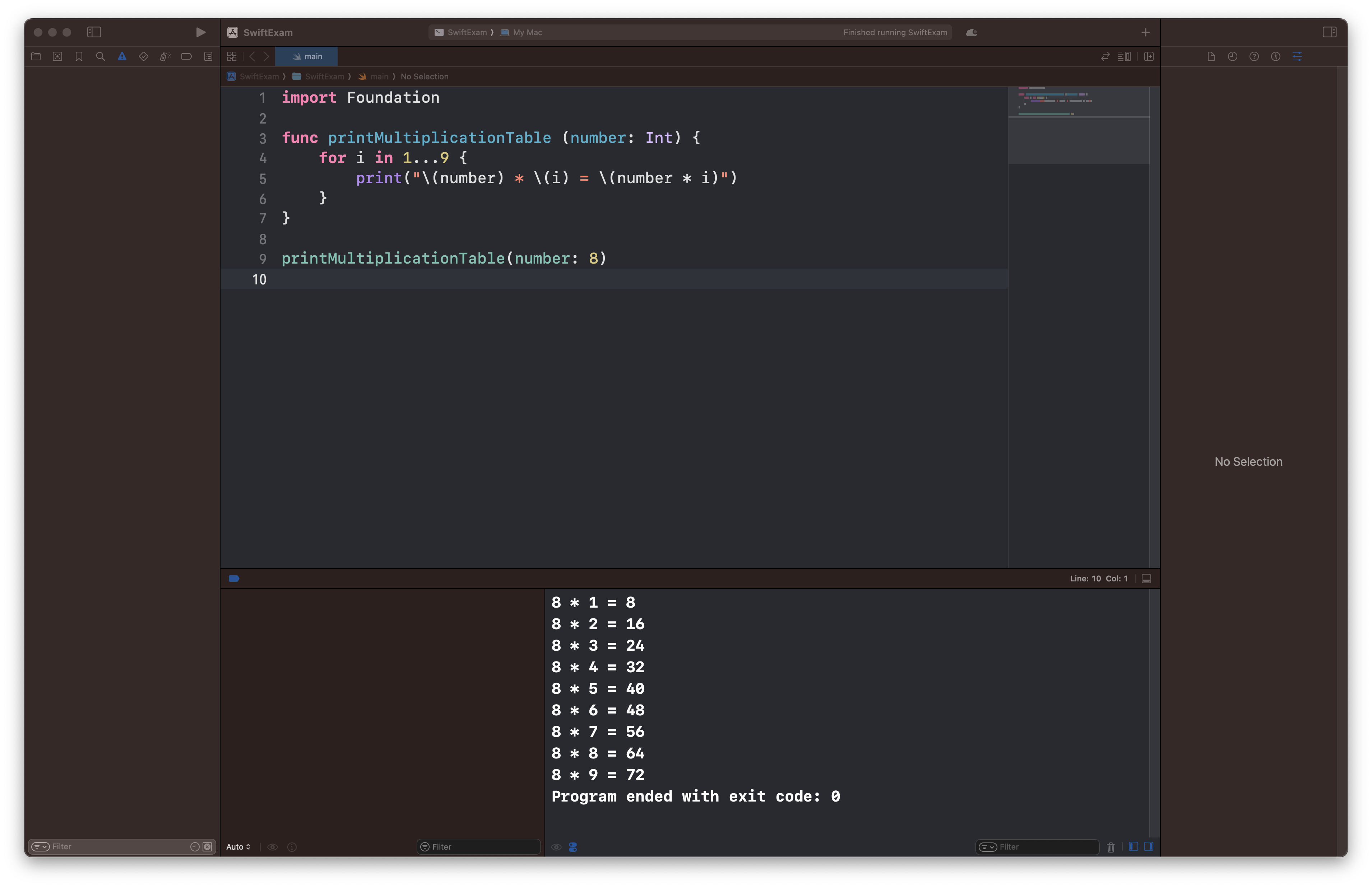
Task: Open the Find navigator magnifier icon
Action: coord(100,56)
